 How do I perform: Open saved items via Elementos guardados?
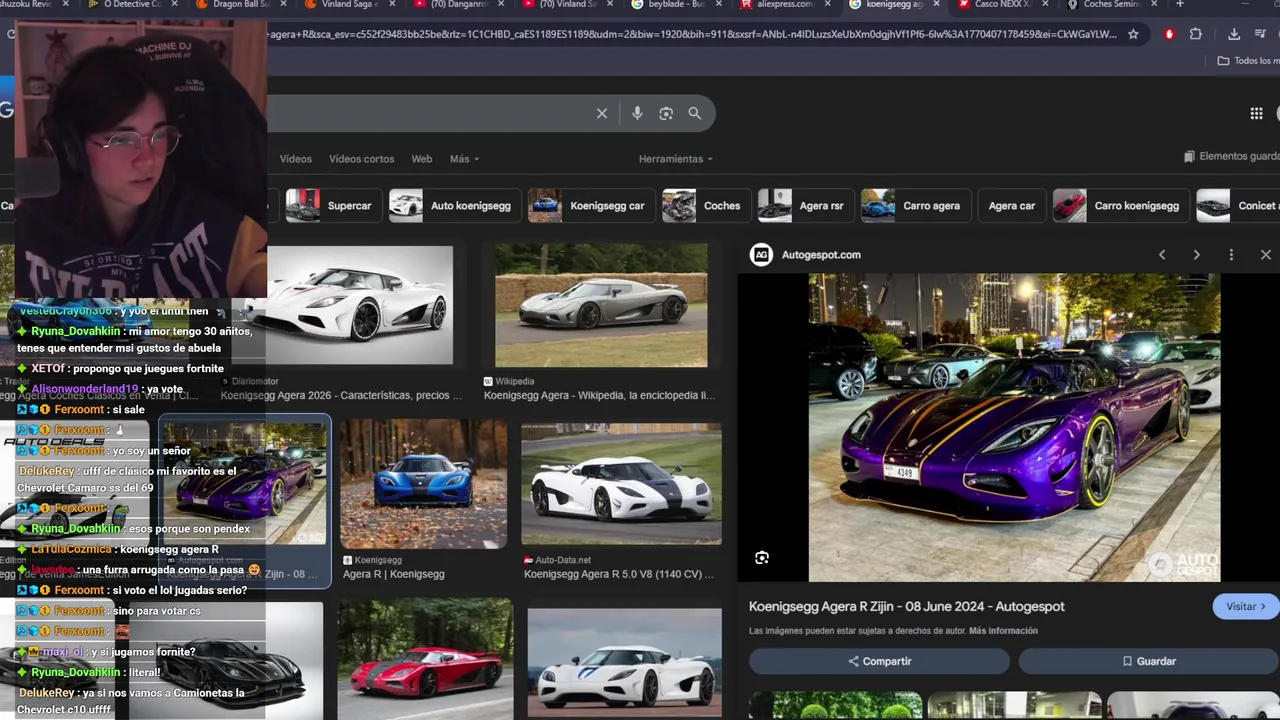[x=1231, y=156]
